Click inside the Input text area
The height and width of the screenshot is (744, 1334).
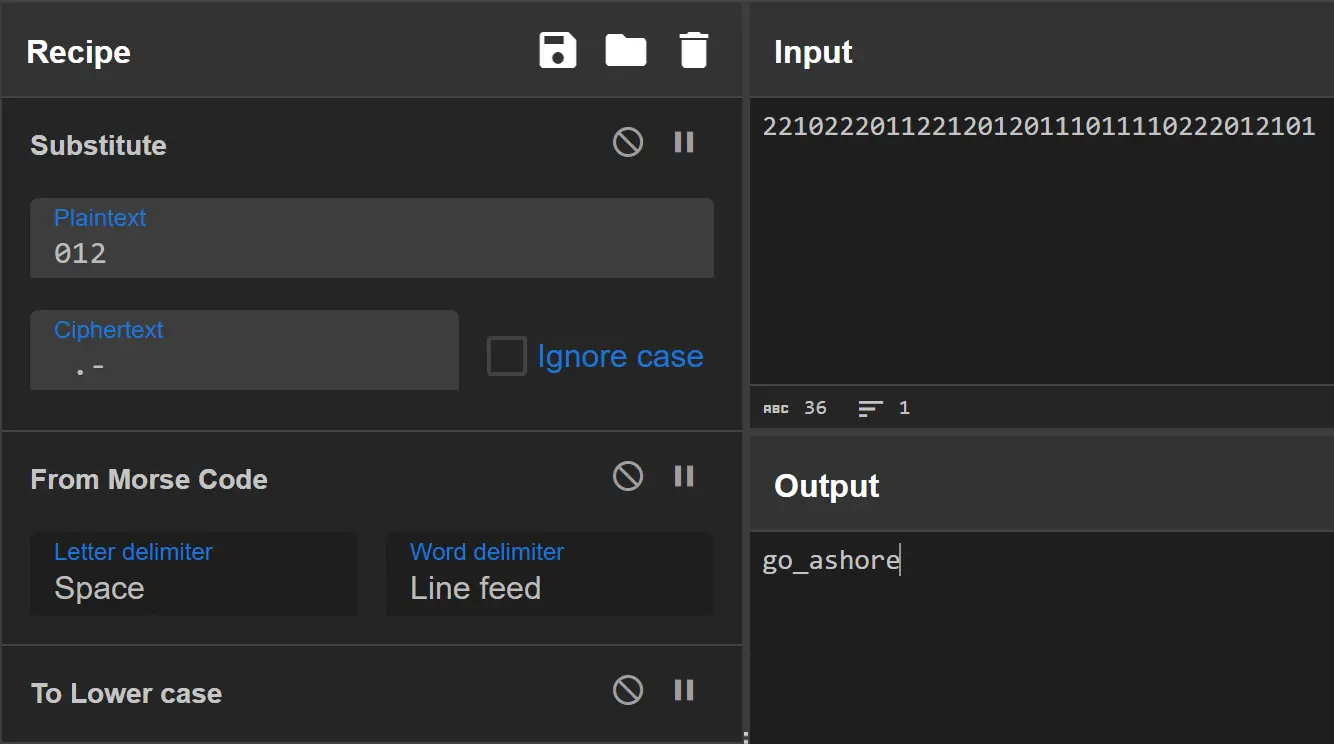click(x=1040, y=250)
